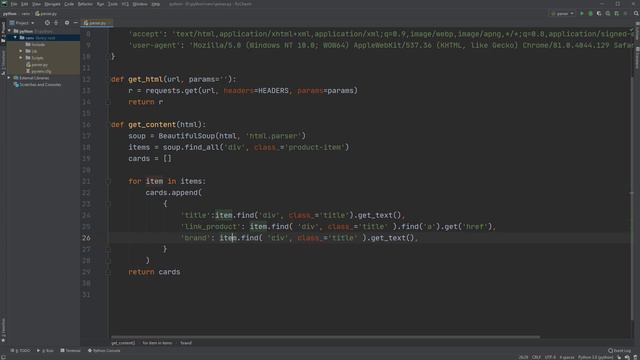Open the Run tool window
The width and height of the screenshot is (640, 360).
point(45,351)
